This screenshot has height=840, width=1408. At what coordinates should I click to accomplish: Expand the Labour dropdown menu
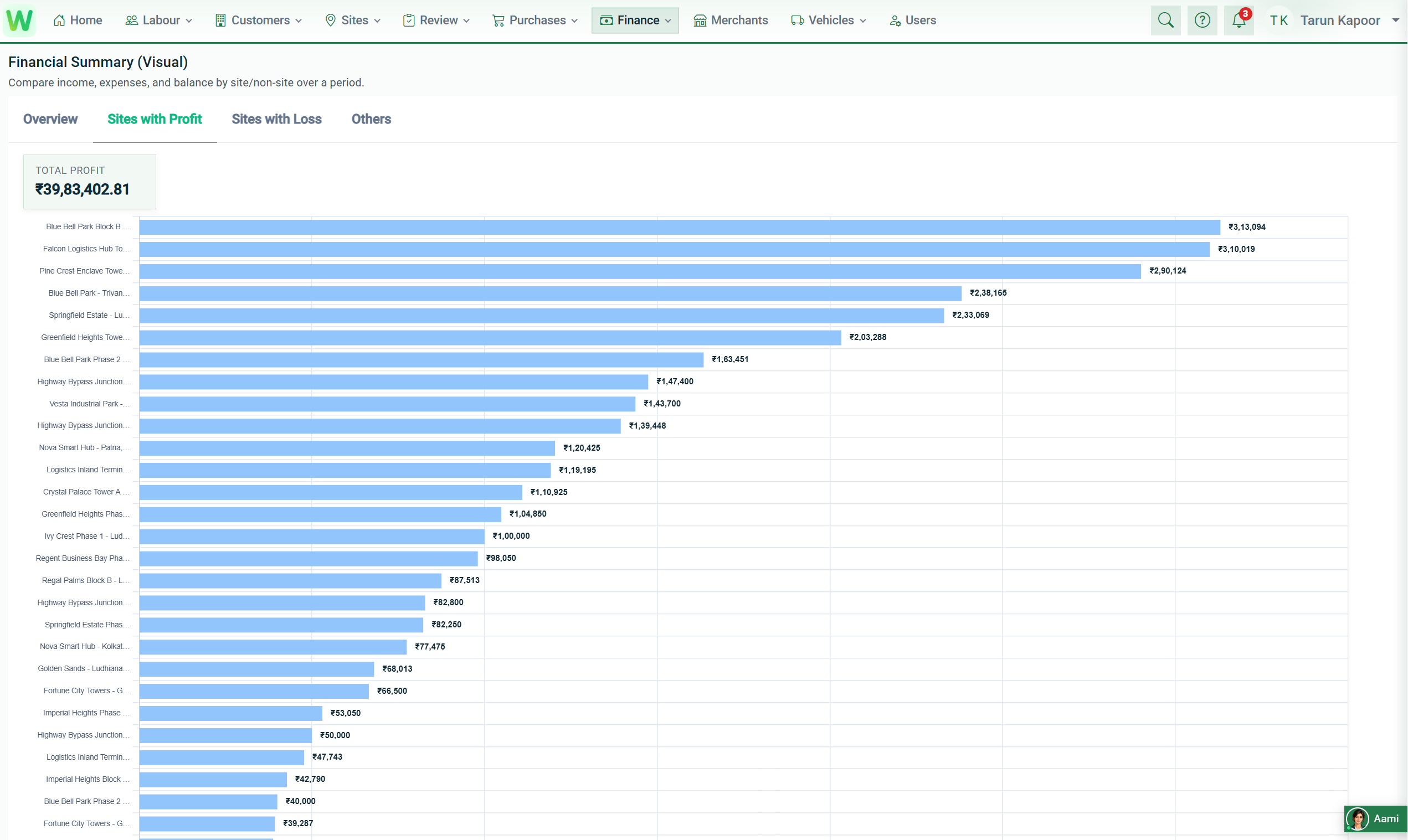click(158, 20)
